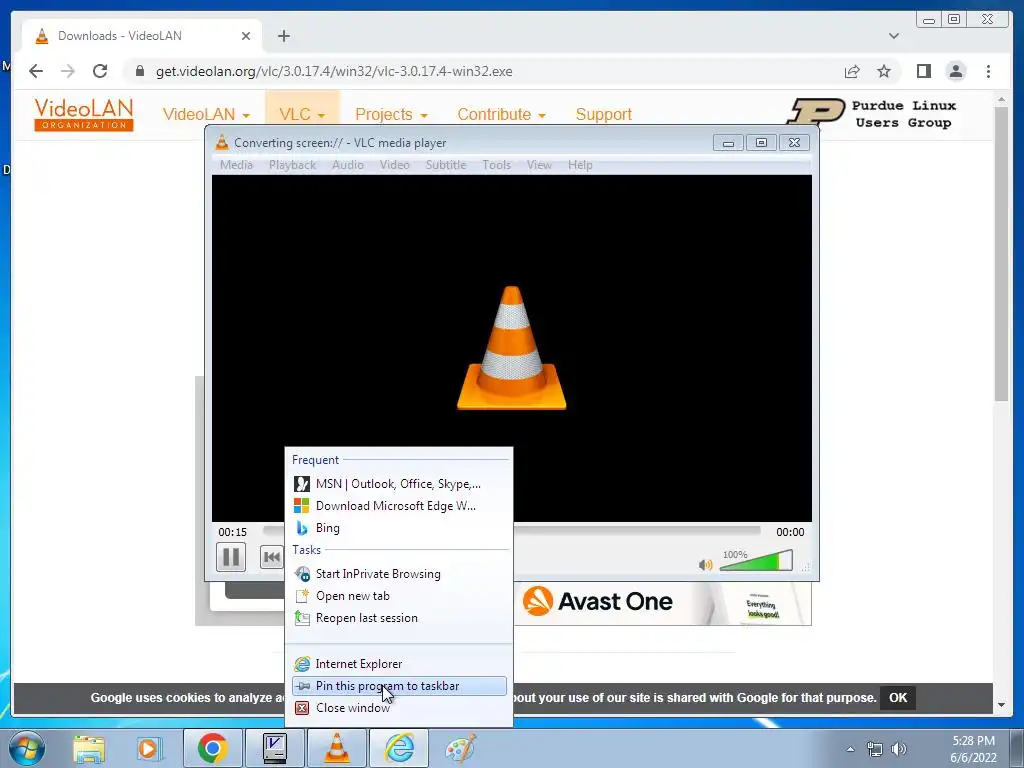Open a new Chrome tab with plus

(283, 36)
